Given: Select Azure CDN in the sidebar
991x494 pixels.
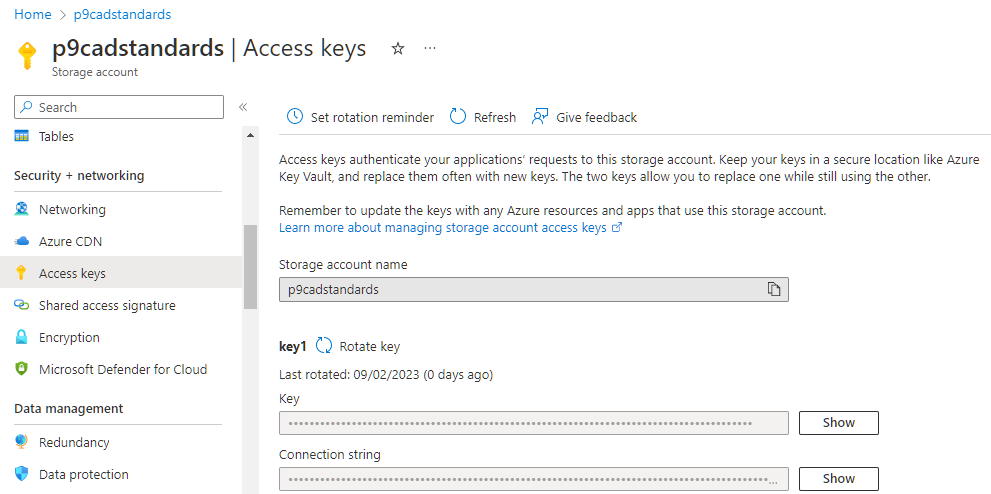Looking at the screenshot, I should (70, 241).
